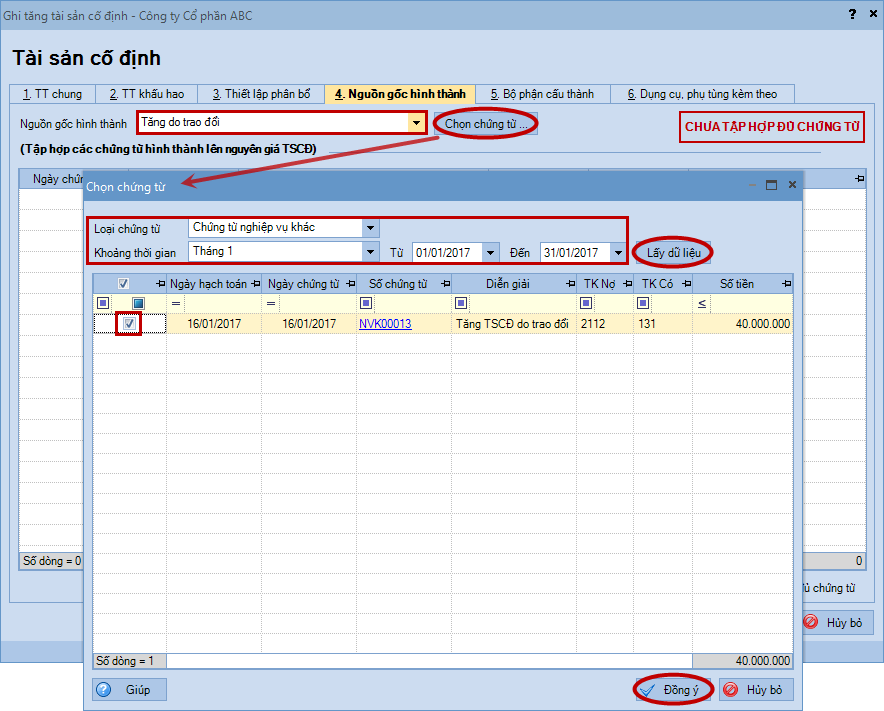Click the pin icon in Diễn giải column header

point(568,284)
